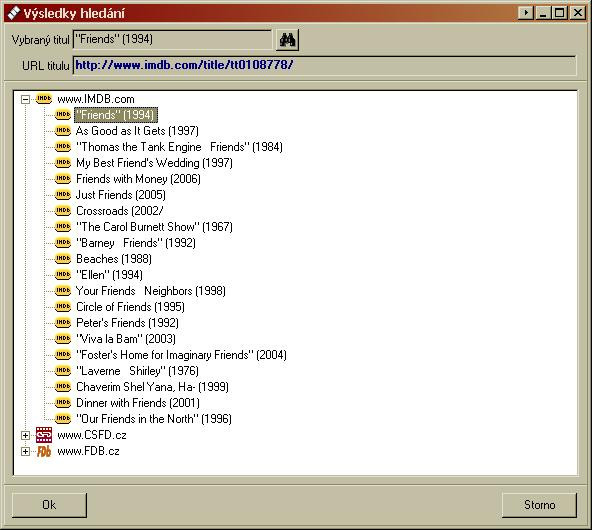Select "The Carol Burnett Show" (1967)
Viewport: 592px width, 530px height.
(154, 227)
